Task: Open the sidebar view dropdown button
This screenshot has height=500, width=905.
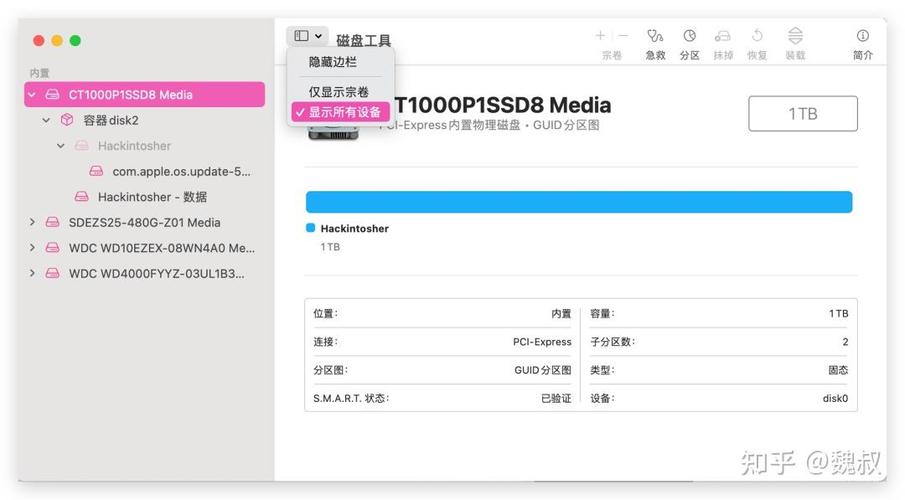Action: coord(307,36)
